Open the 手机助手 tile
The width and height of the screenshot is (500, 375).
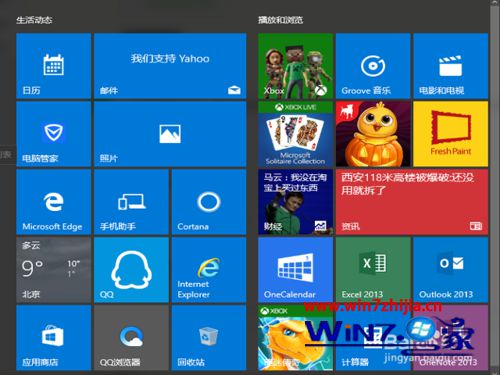(x=131, y=202)
